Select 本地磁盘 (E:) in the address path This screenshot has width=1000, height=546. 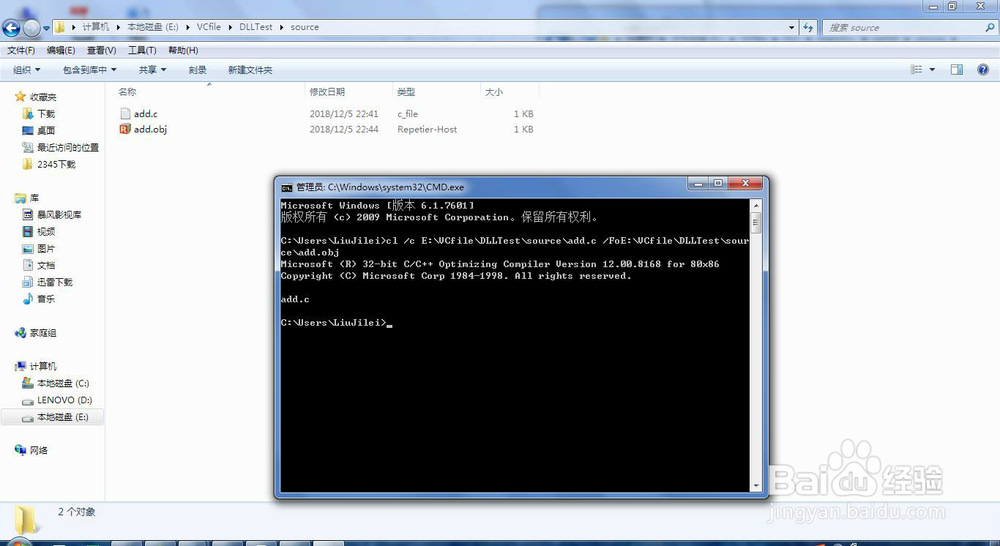click(x=152, y=27)
